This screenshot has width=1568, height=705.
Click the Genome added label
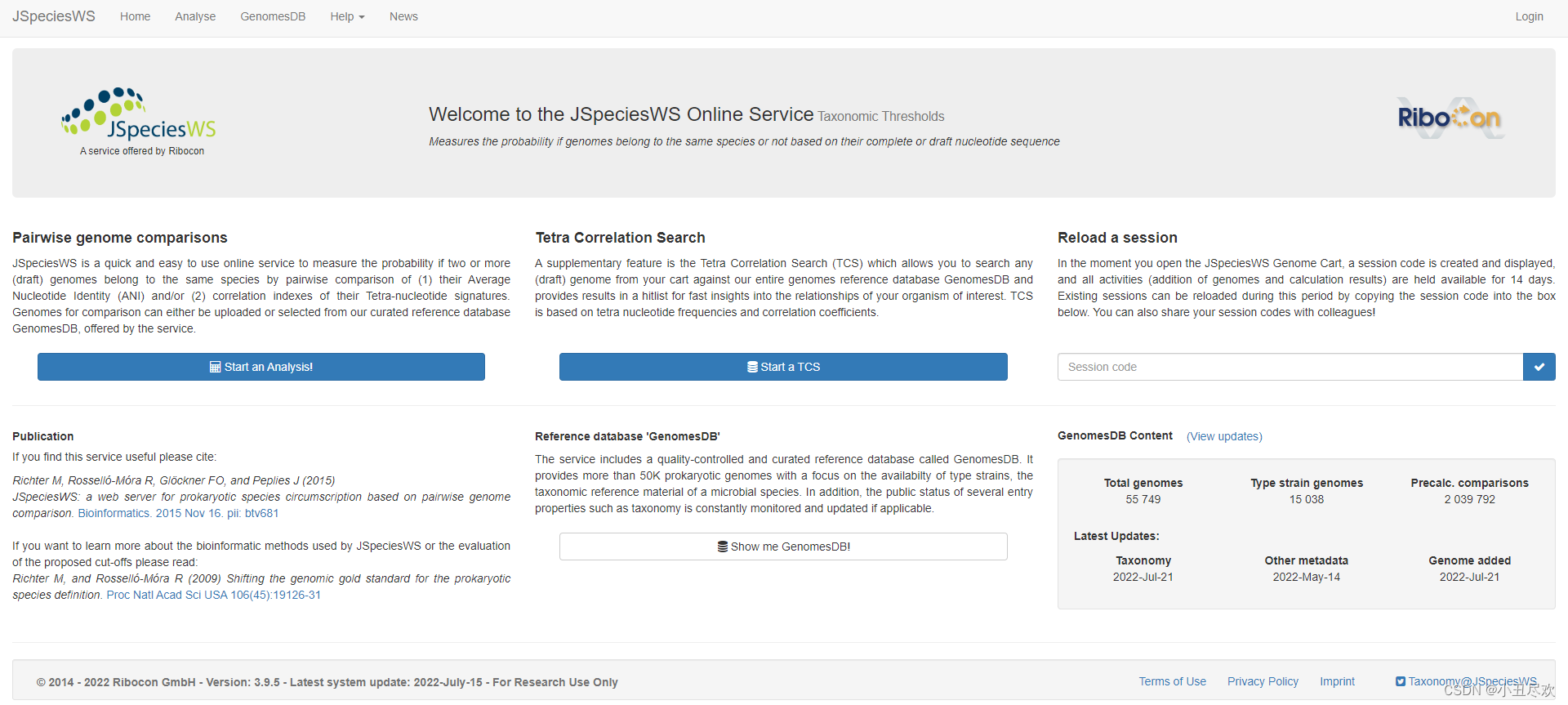click(1469, 560)
